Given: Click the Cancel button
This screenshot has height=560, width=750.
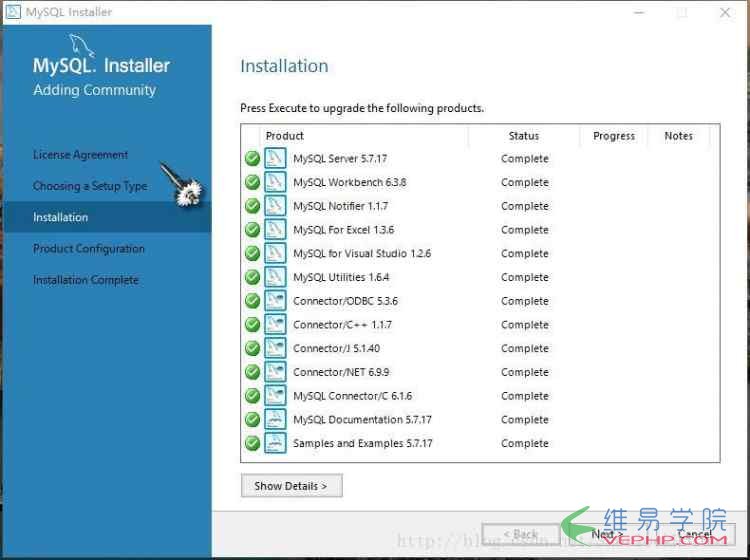Looking at the screenshot, I should point(695,534).
